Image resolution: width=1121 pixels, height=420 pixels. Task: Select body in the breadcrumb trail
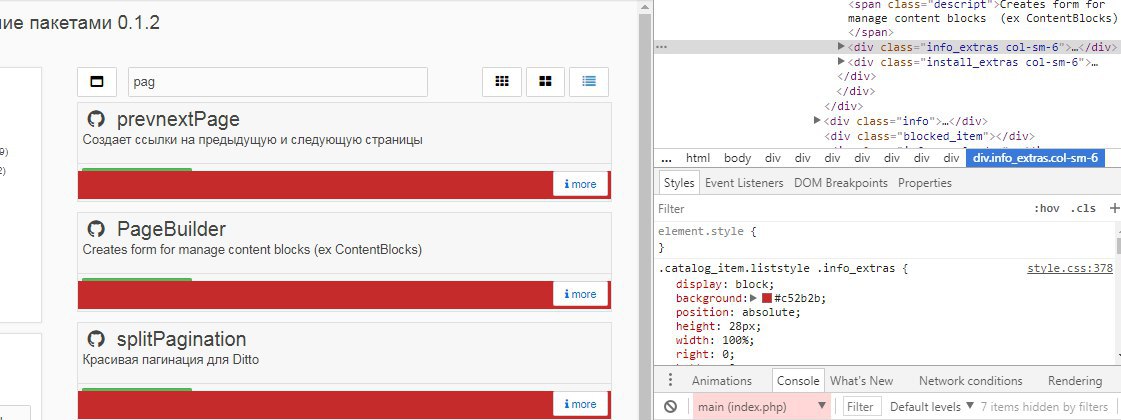(x=737, y=158)
